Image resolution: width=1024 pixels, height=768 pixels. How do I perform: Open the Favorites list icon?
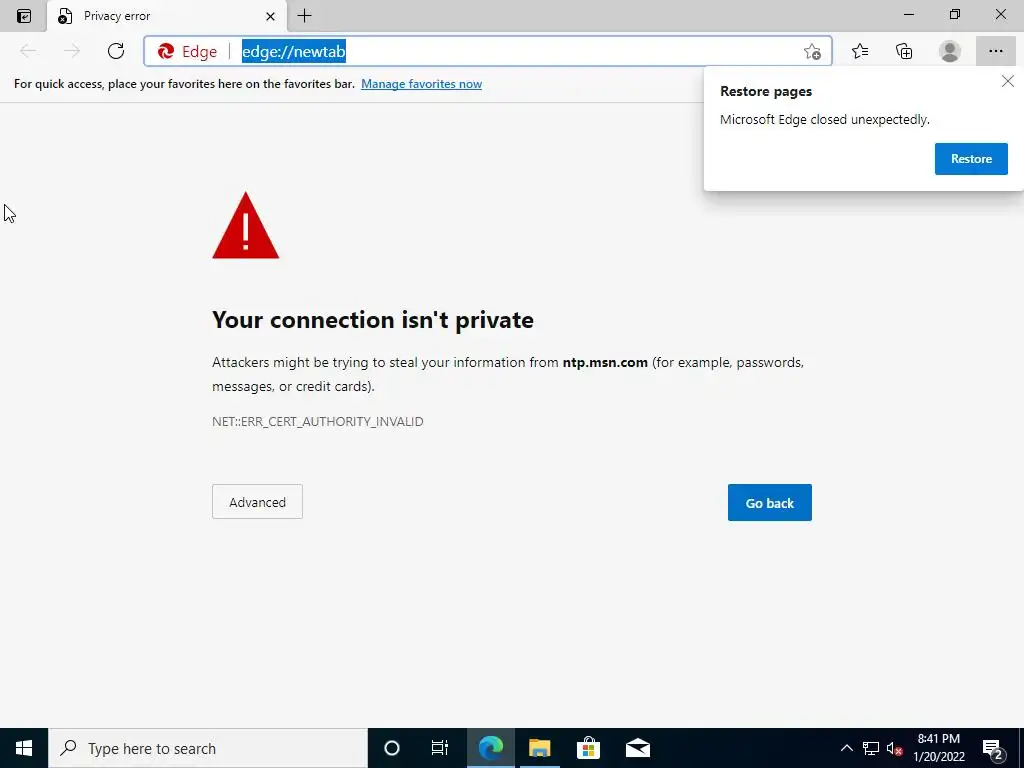click(860, 51)
